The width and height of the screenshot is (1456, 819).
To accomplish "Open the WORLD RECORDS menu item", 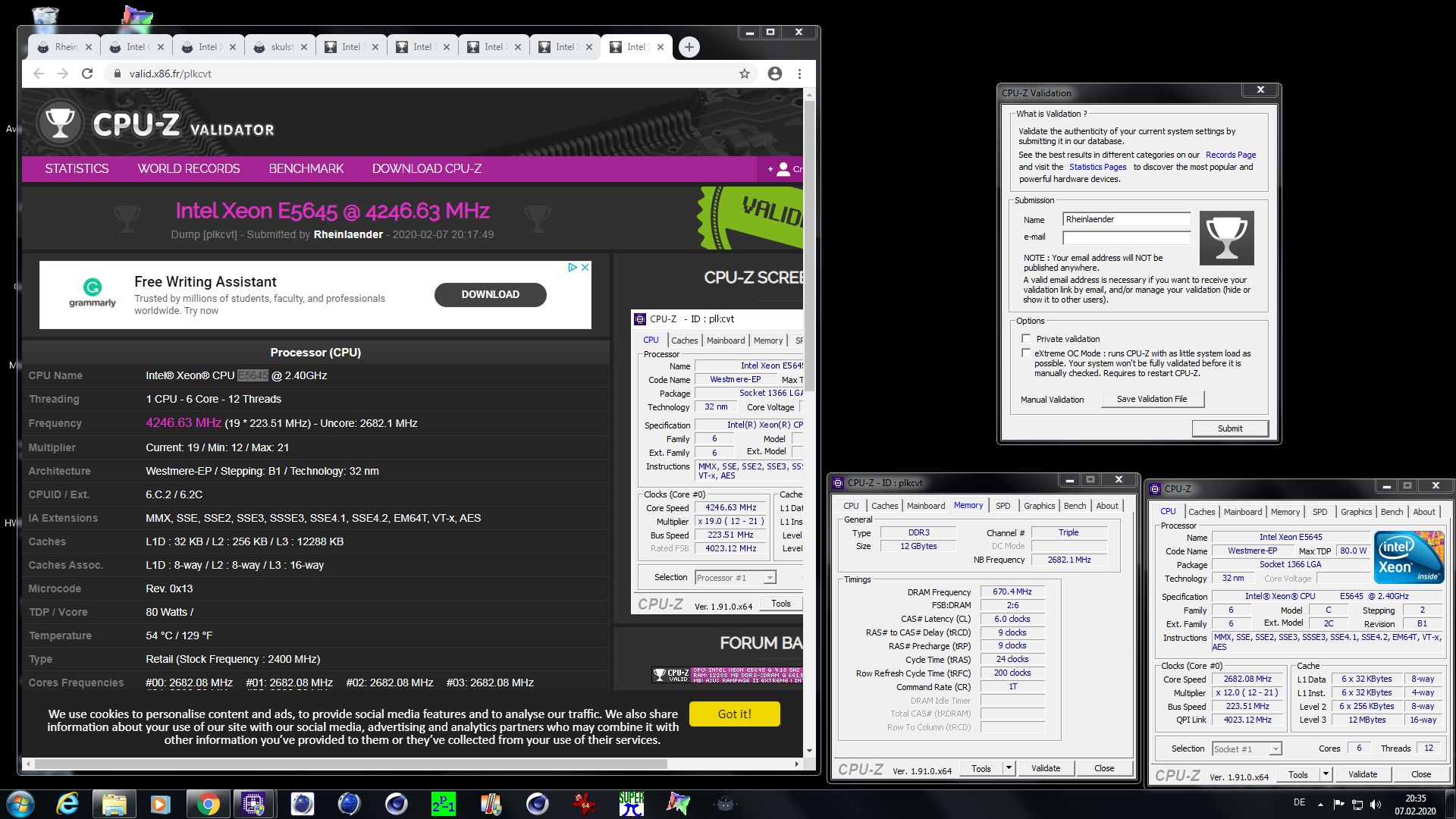I will tap(189, 168).
